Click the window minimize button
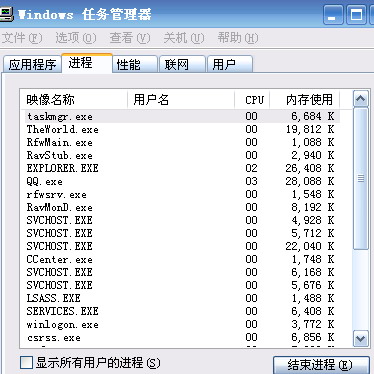Viewport: 374px width, 374px height. [333, 15]
